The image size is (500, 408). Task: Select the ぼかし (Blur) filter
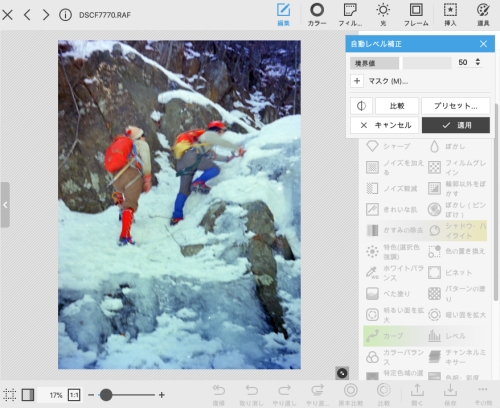tap(448, 146)
